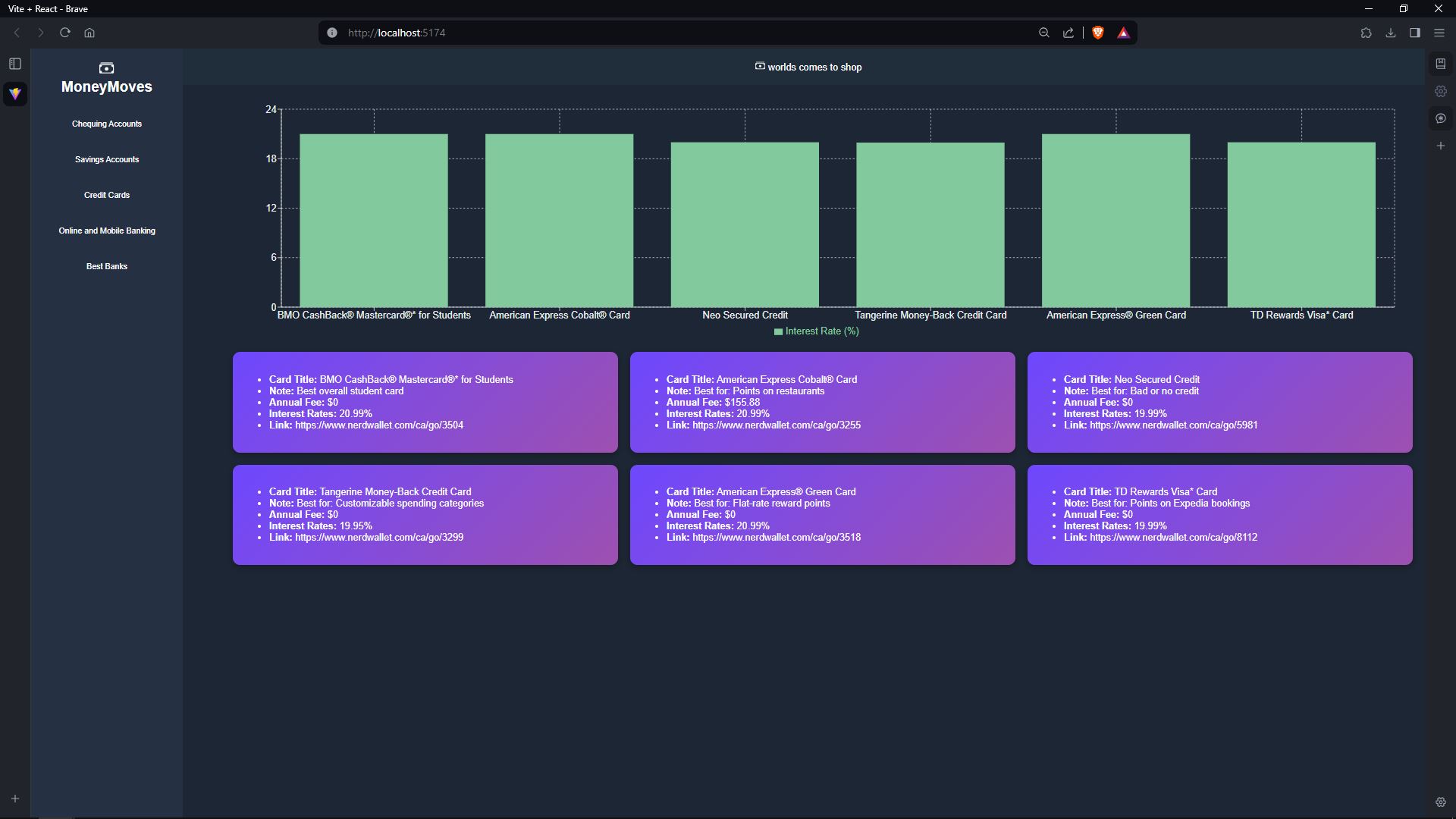Toggle the browser sidebar panel
The width and height of the screenshot is (1456, 819).
(1414, 33)
